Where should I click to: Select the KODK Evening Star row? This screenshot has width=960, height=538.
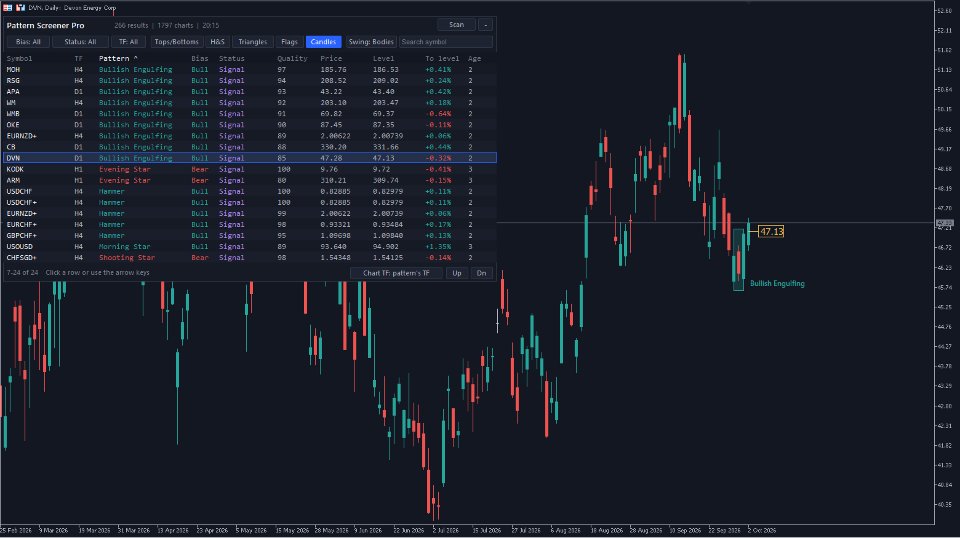pos(250,169)
